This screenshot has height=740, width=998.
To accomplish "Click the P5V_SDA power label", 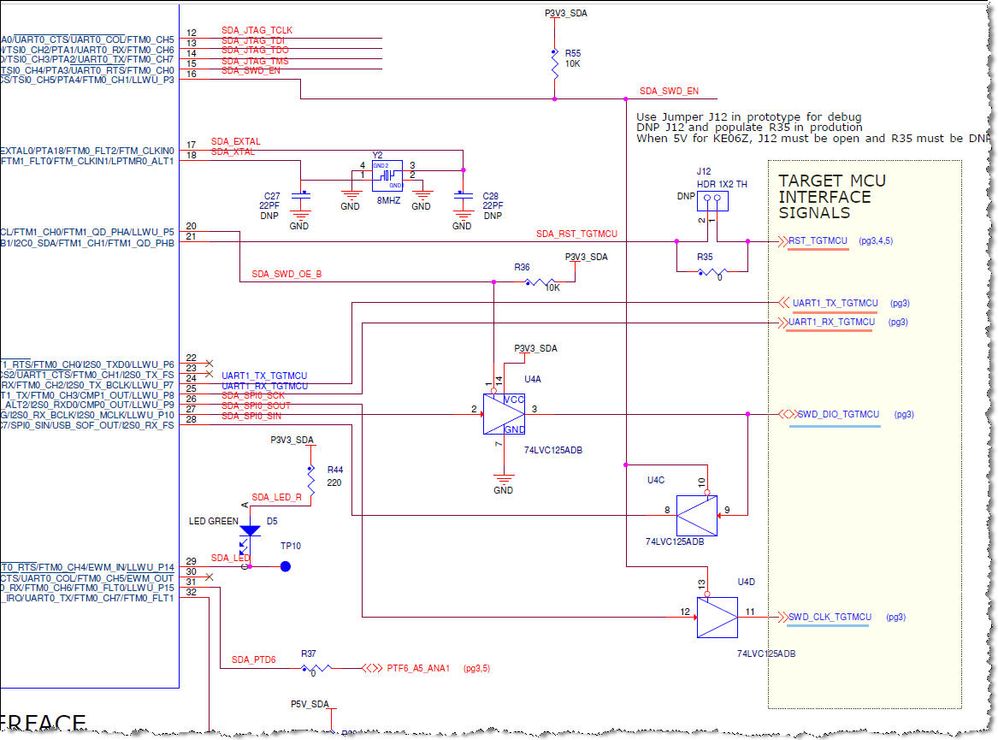I will [x=310, y=704].
